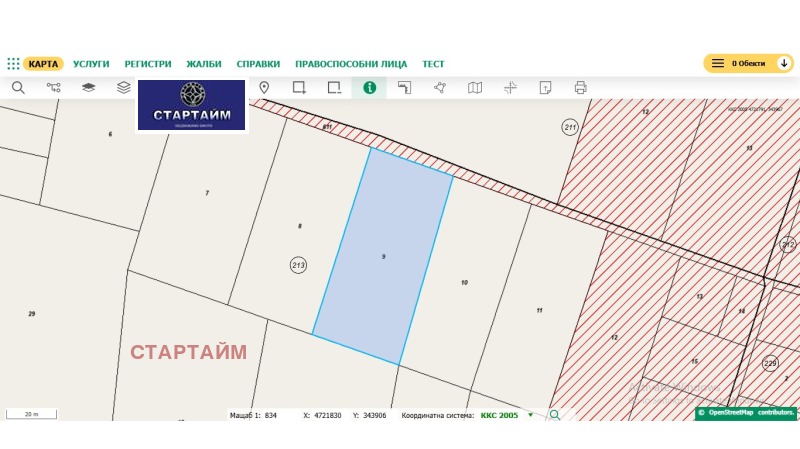The height and width of the screenshot is (449, 800).
Task: Select the polygon draw tool
Action: click(x=440, y=88)
